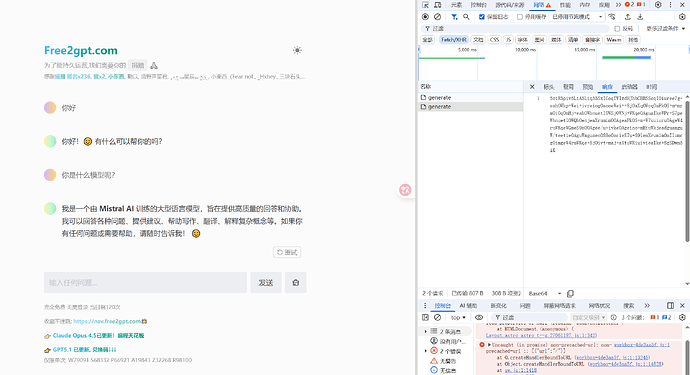Select the JS filter chip
The width and height of the screenshot is (690, 375).
508,40
